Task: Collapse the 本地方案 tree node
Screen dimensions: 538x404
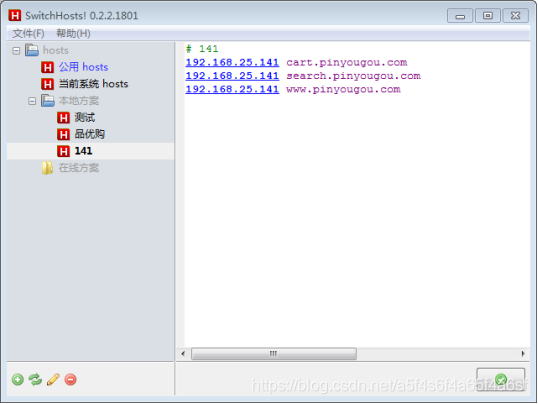Action: pos(32,101)
